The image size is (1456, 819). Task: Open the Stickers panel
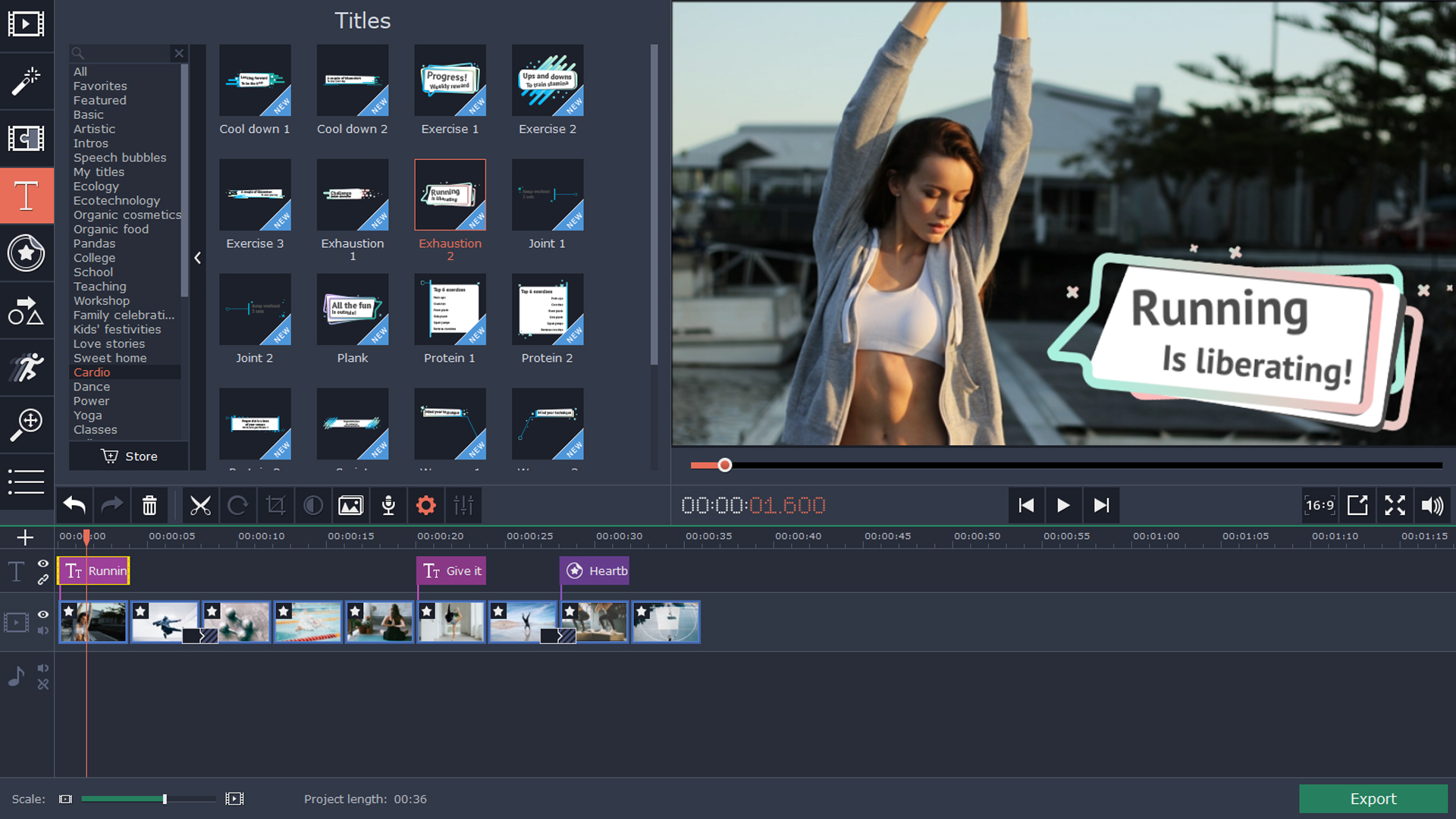click(x=27, y=253)
